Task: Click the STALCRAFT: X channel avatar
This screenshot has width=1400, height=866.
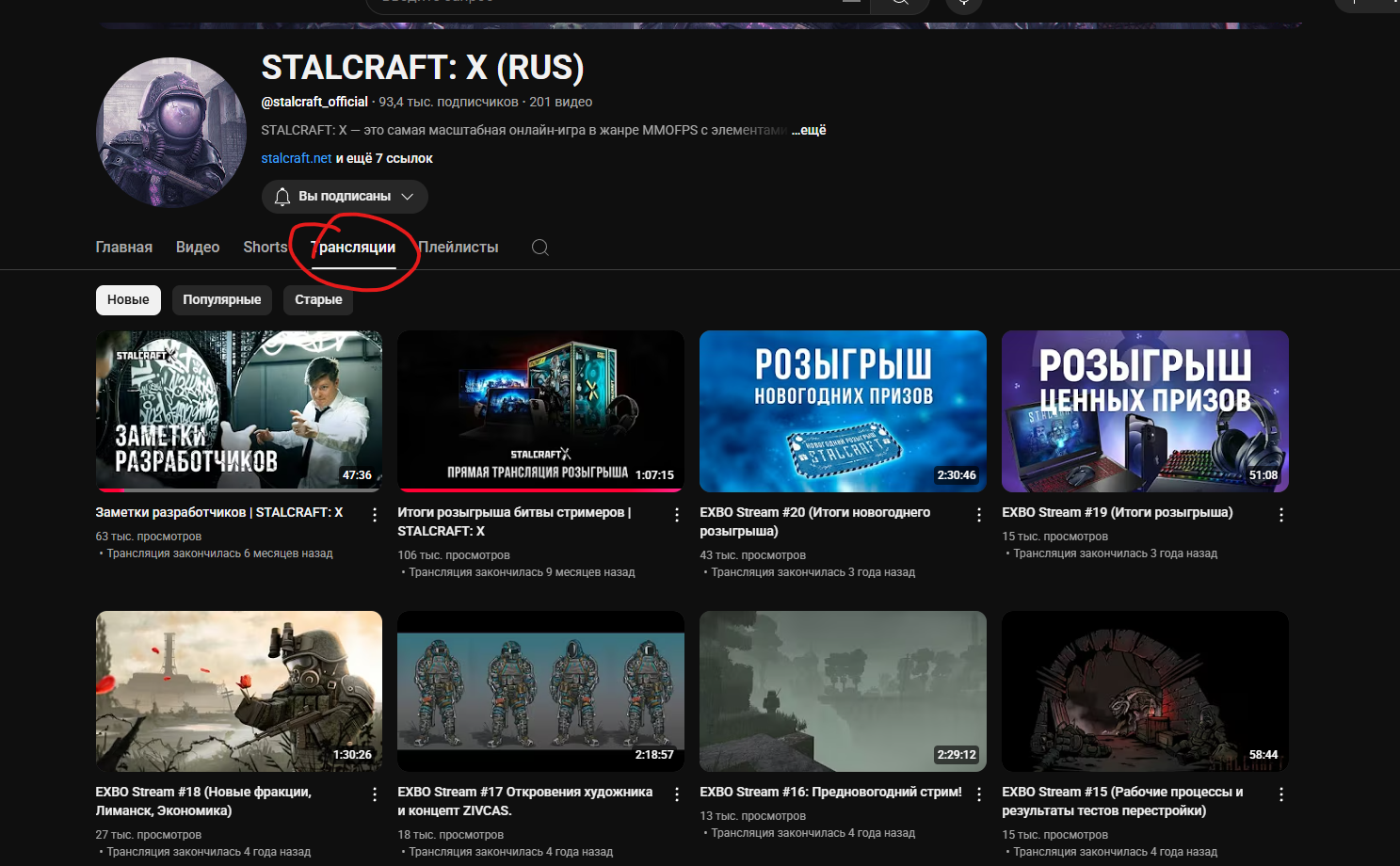Action: click(171, 133)
